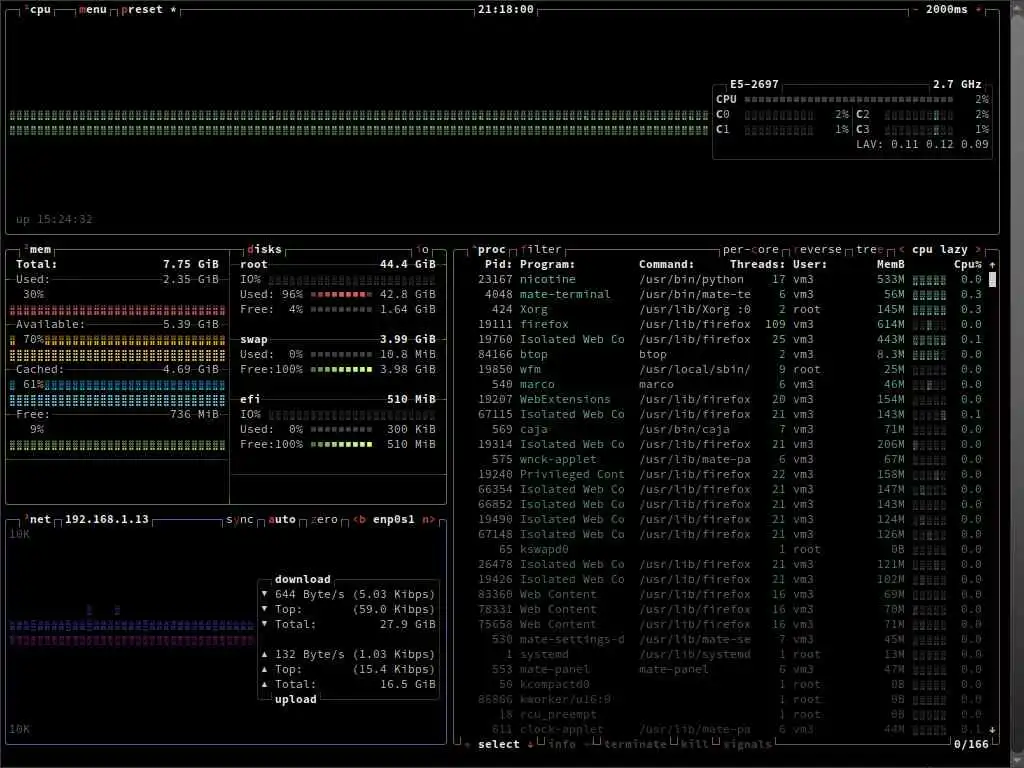Toggle sync scaling in net box
Viewport: 1024px width, 768px height.
coord(240,519)
